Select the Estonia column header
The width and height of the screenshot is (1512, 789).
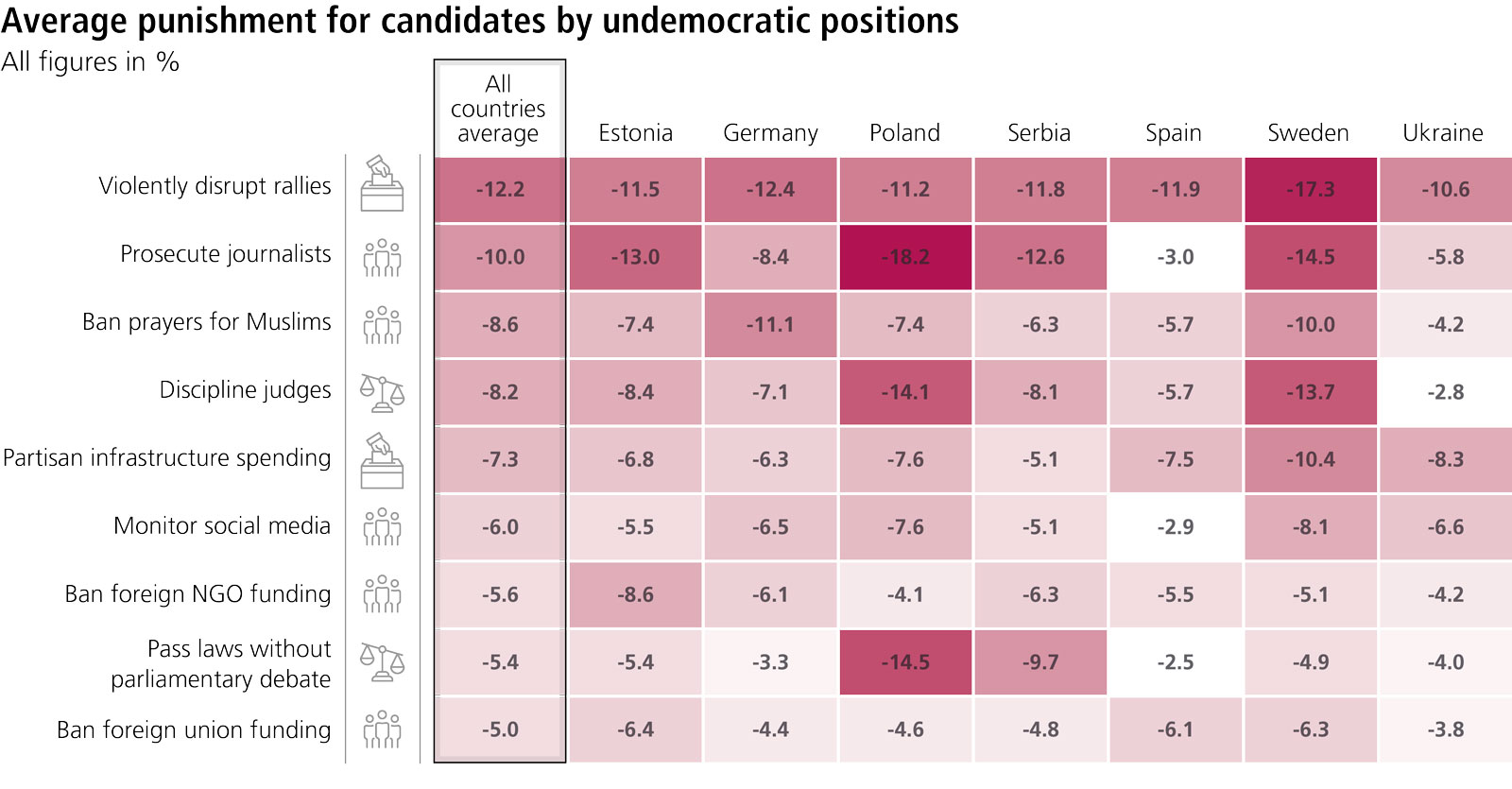635,133
